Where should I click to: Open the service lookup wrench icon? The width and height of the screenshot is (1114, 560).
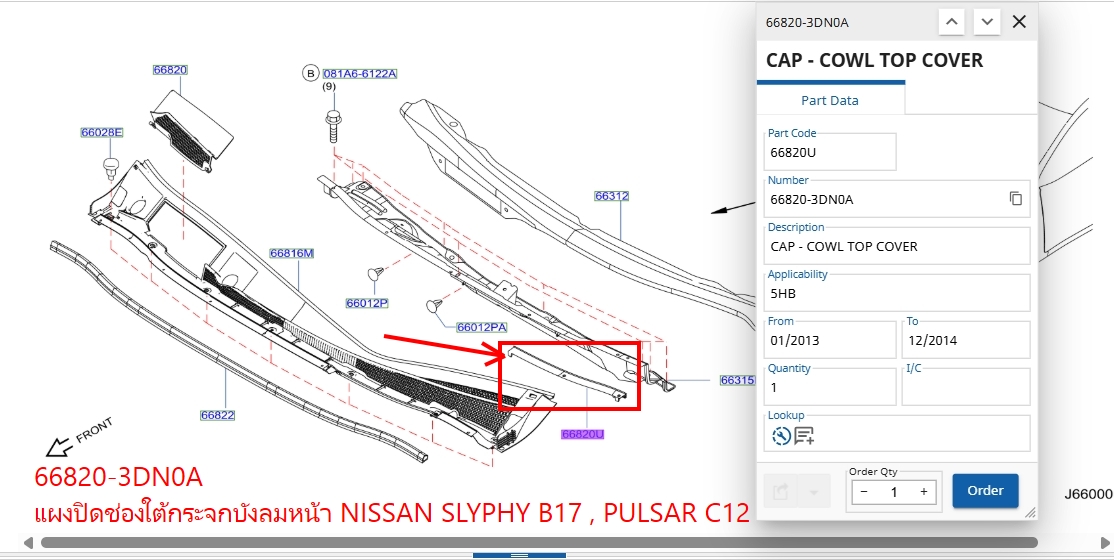tap(781, 436)
